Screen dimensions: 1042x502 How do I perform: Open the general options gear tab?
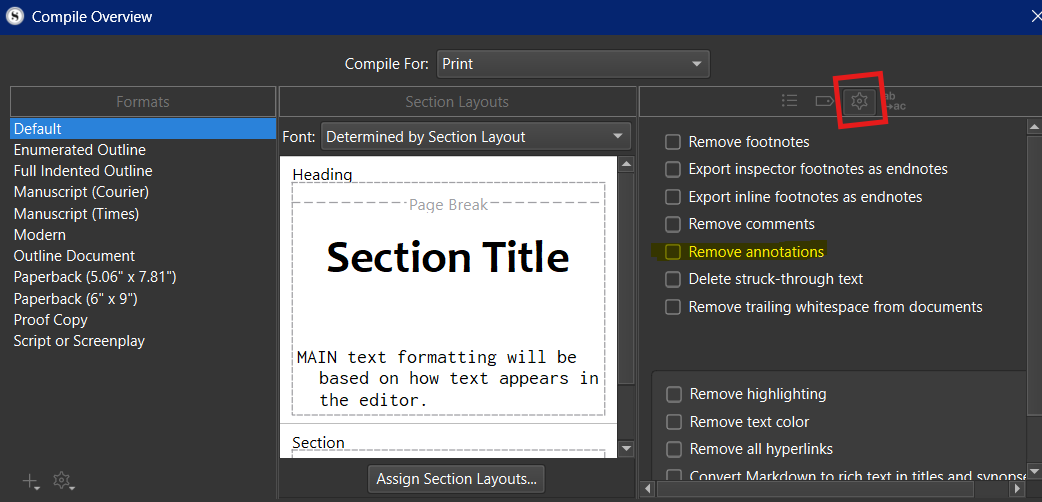point(859,101)
